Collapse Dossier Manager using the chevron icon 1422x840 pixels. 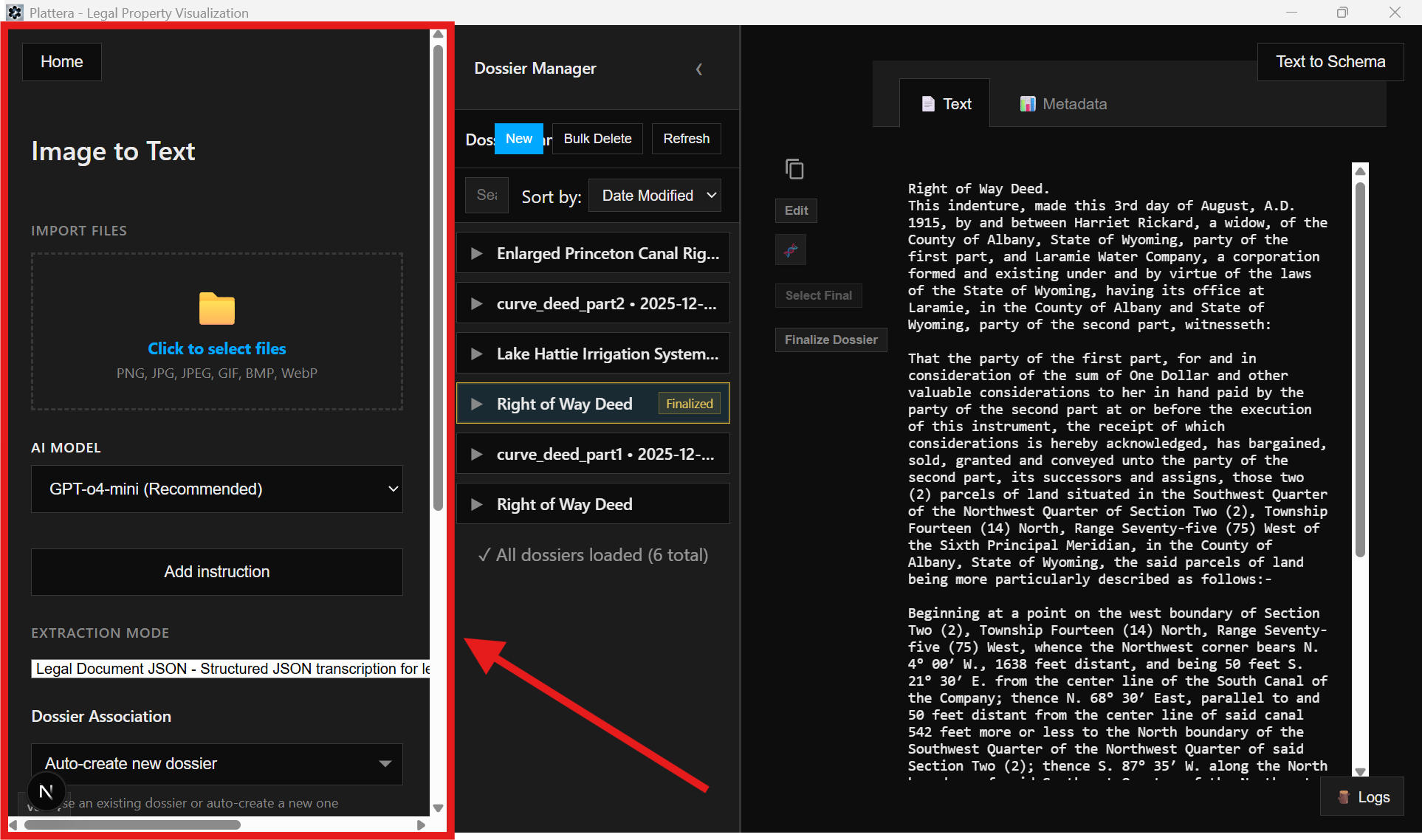(x=699, y=69)
